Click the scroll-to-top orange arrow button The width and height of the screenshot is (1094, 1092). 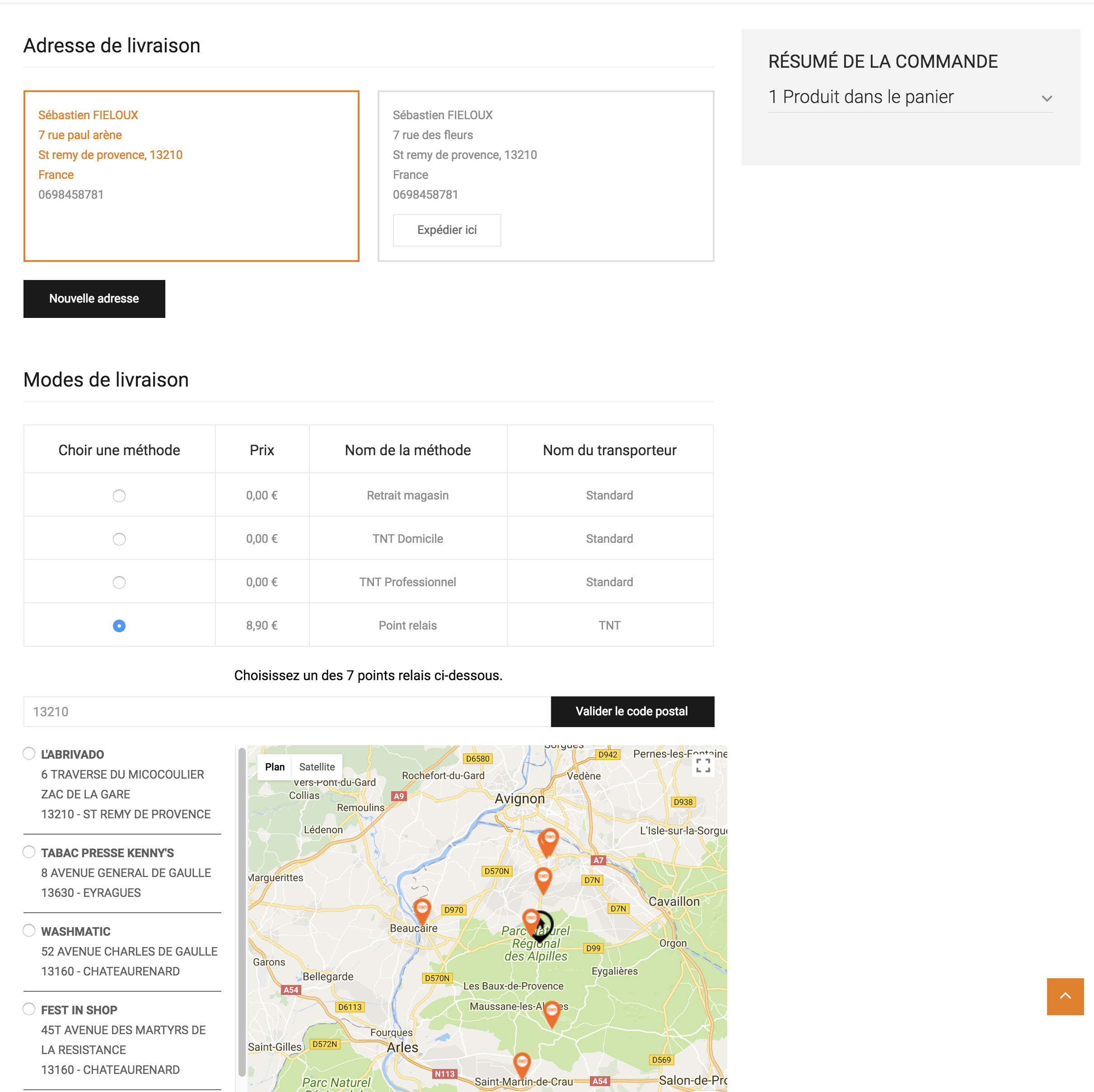(x=1065, y=996)
